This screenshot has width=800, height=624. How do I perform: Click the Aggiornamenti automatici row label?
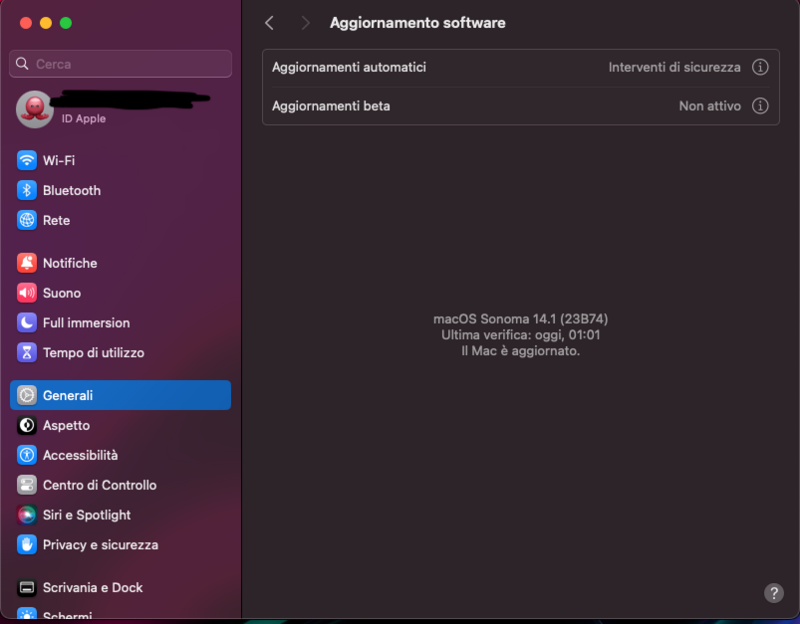click(349, 67)
